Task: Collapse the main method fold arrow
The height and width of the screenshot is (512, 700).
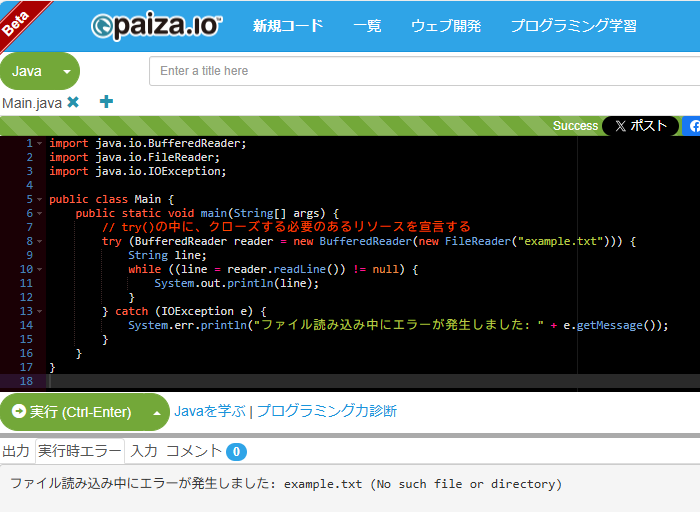Action: [39, 213]
